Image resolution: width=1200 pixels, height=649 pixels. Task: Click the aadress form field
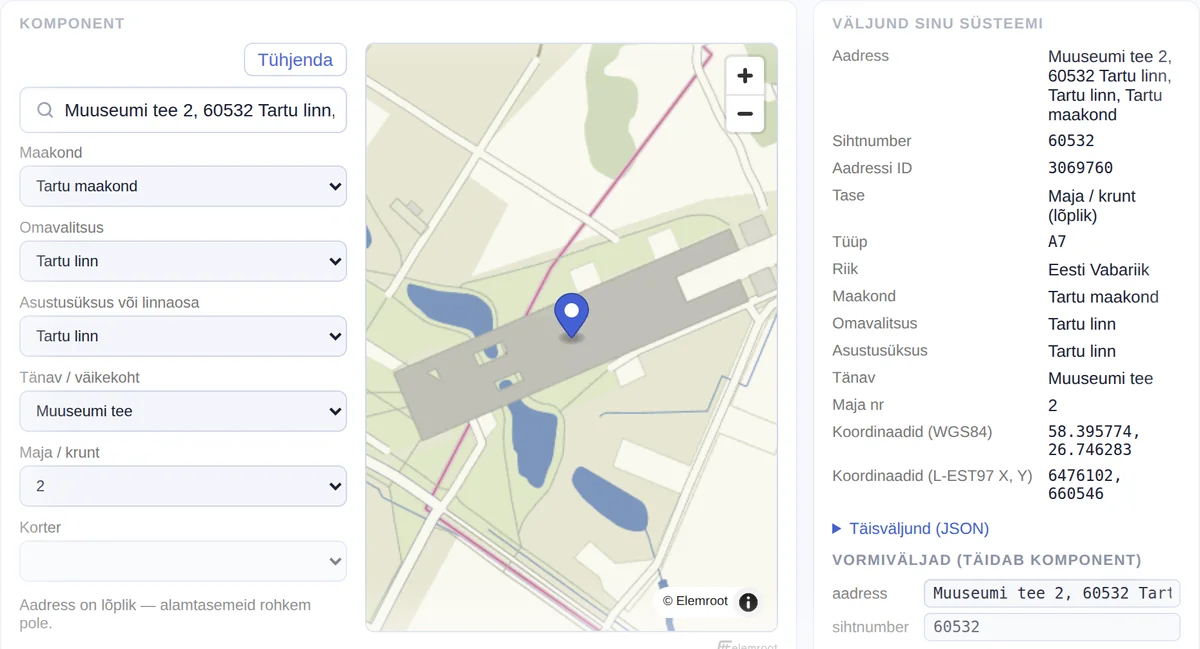pyautogui.click(x=1052, y=593)
